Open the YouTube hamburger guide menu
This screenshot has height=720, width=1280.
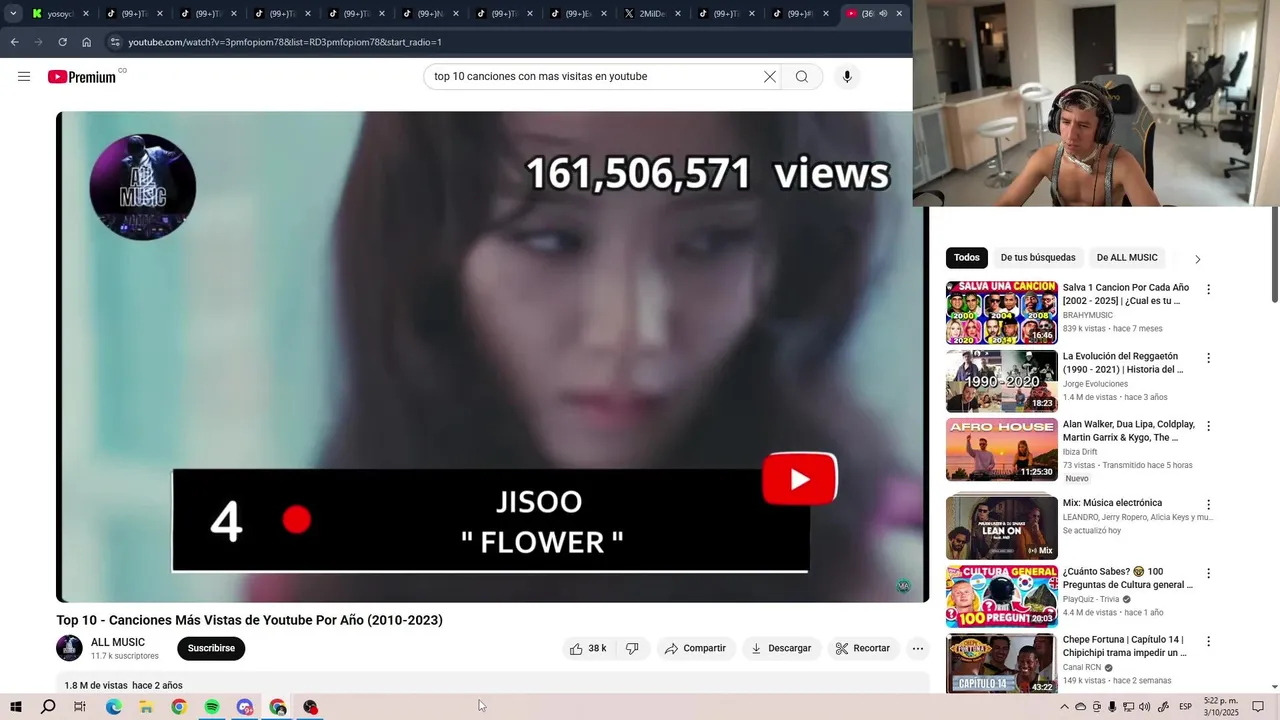(24, 77)
